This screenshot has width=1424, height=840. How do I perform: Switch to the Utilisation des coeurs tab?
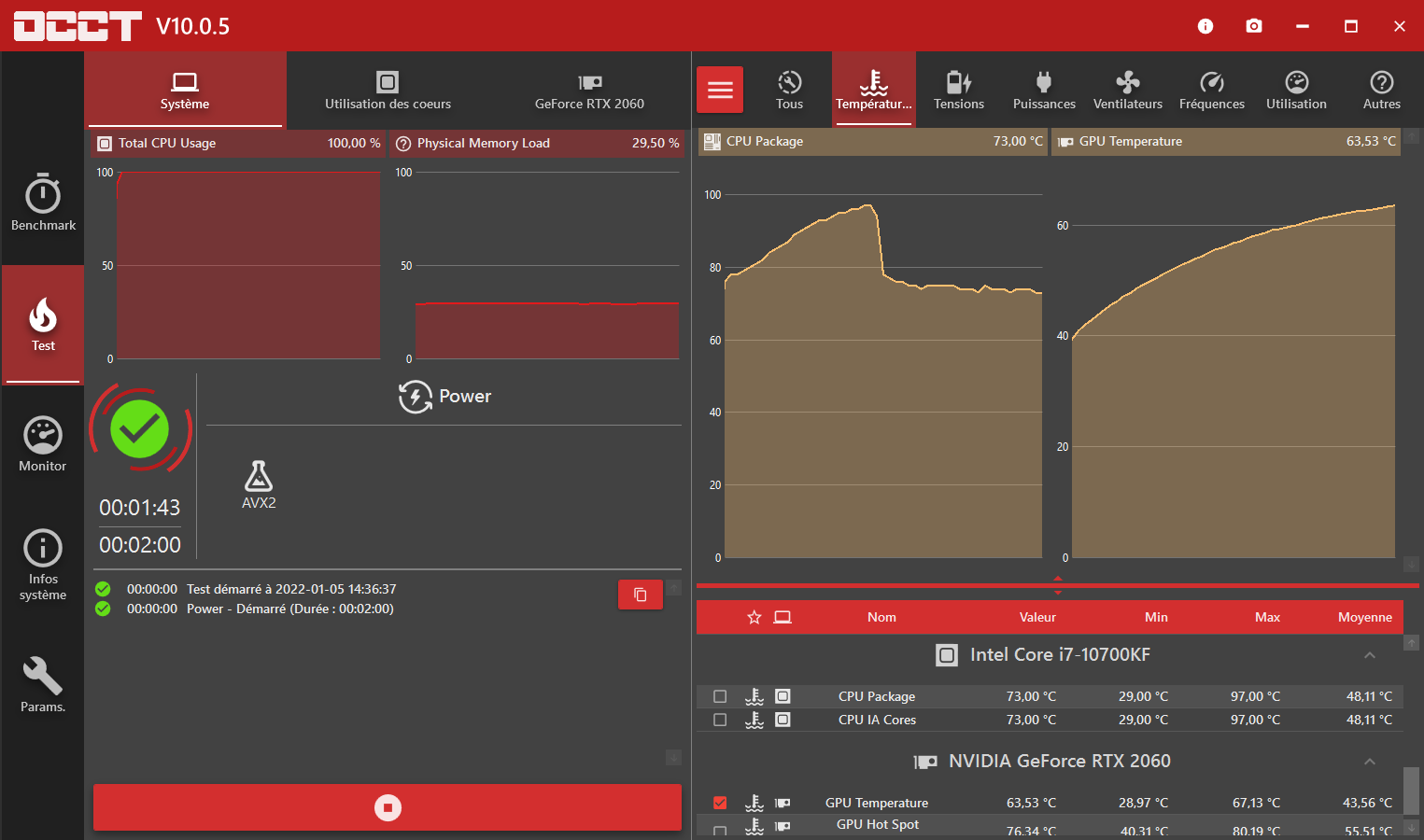(388, 90)
